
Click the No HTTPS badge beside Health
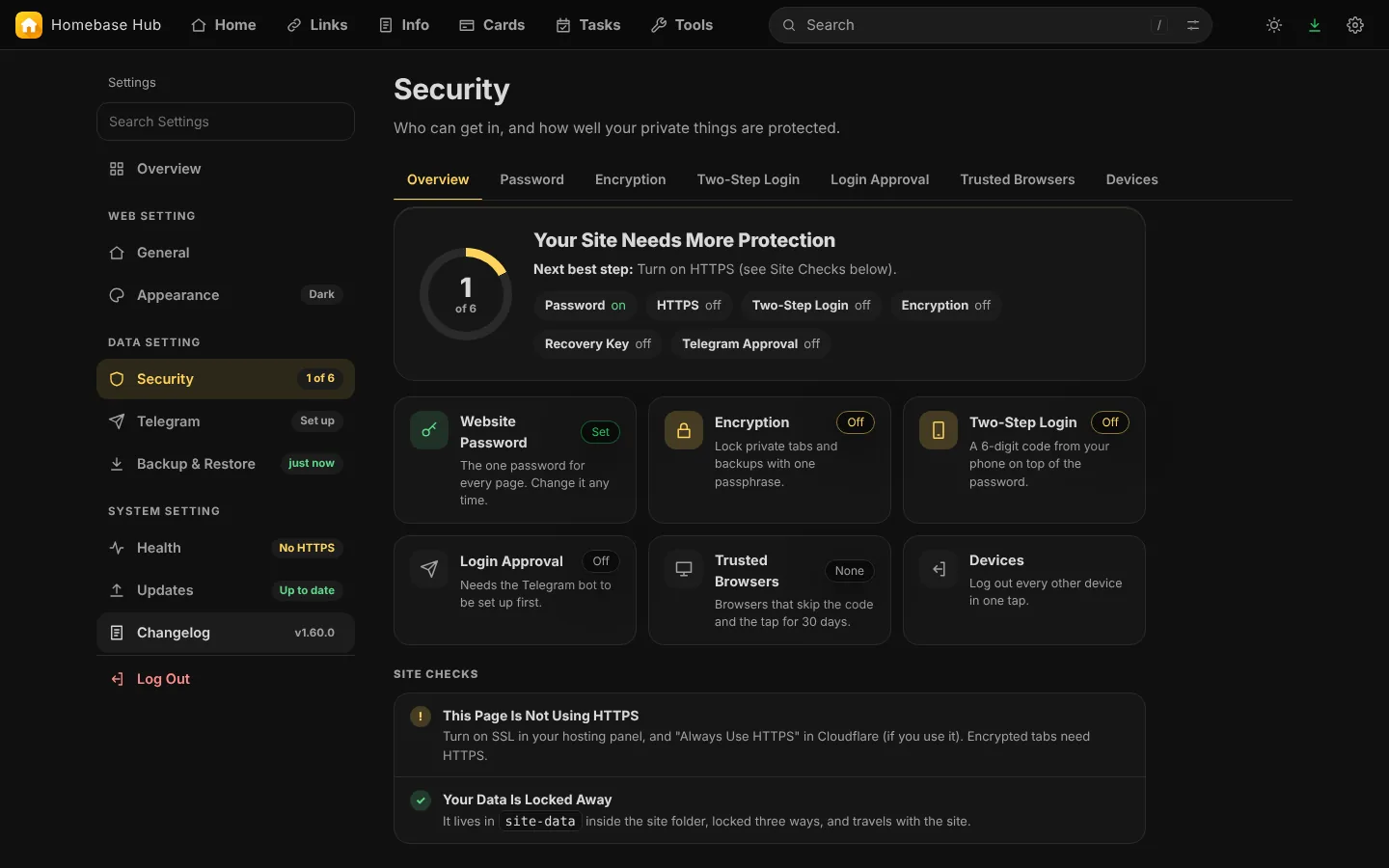[x=307, y=548]
